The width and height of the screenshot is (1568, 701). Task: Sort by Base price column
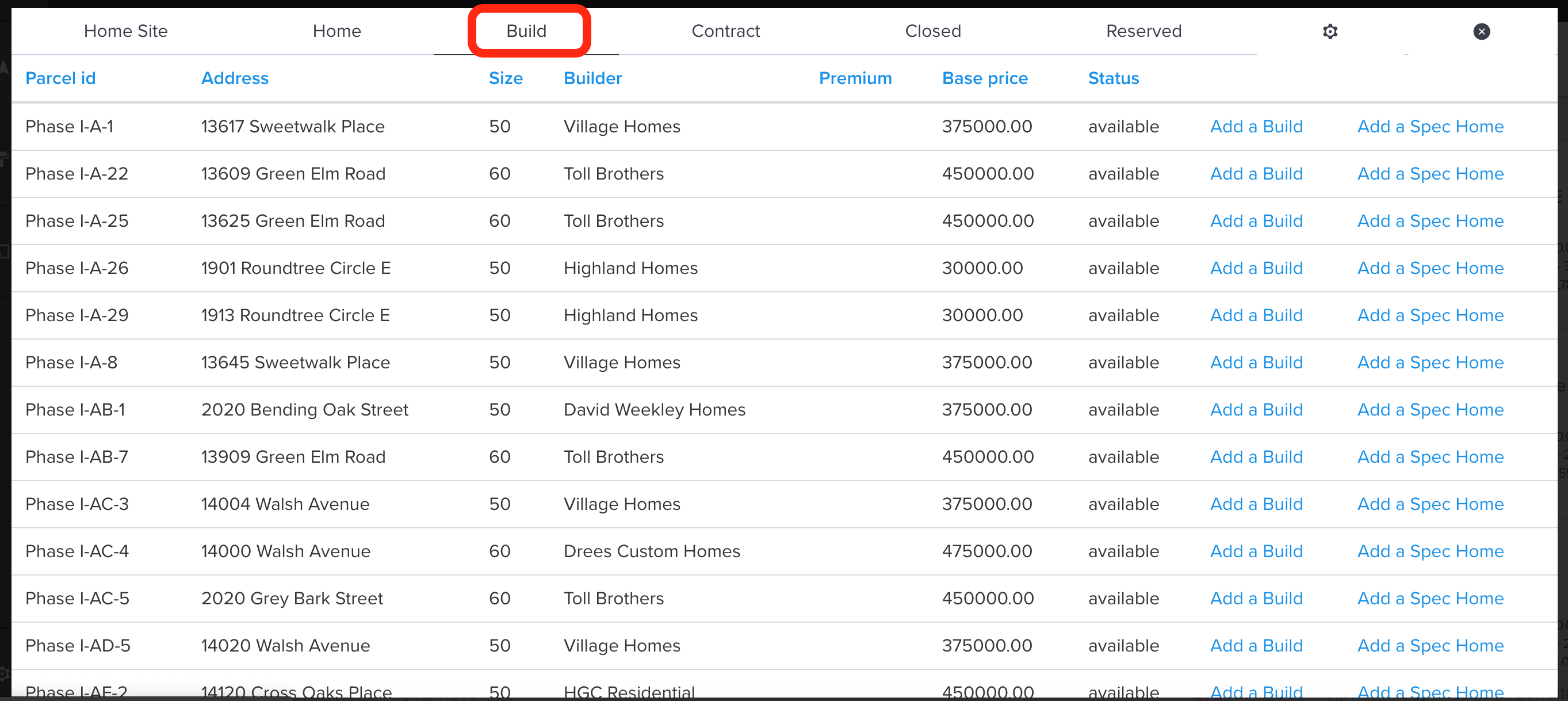point(984,78)
